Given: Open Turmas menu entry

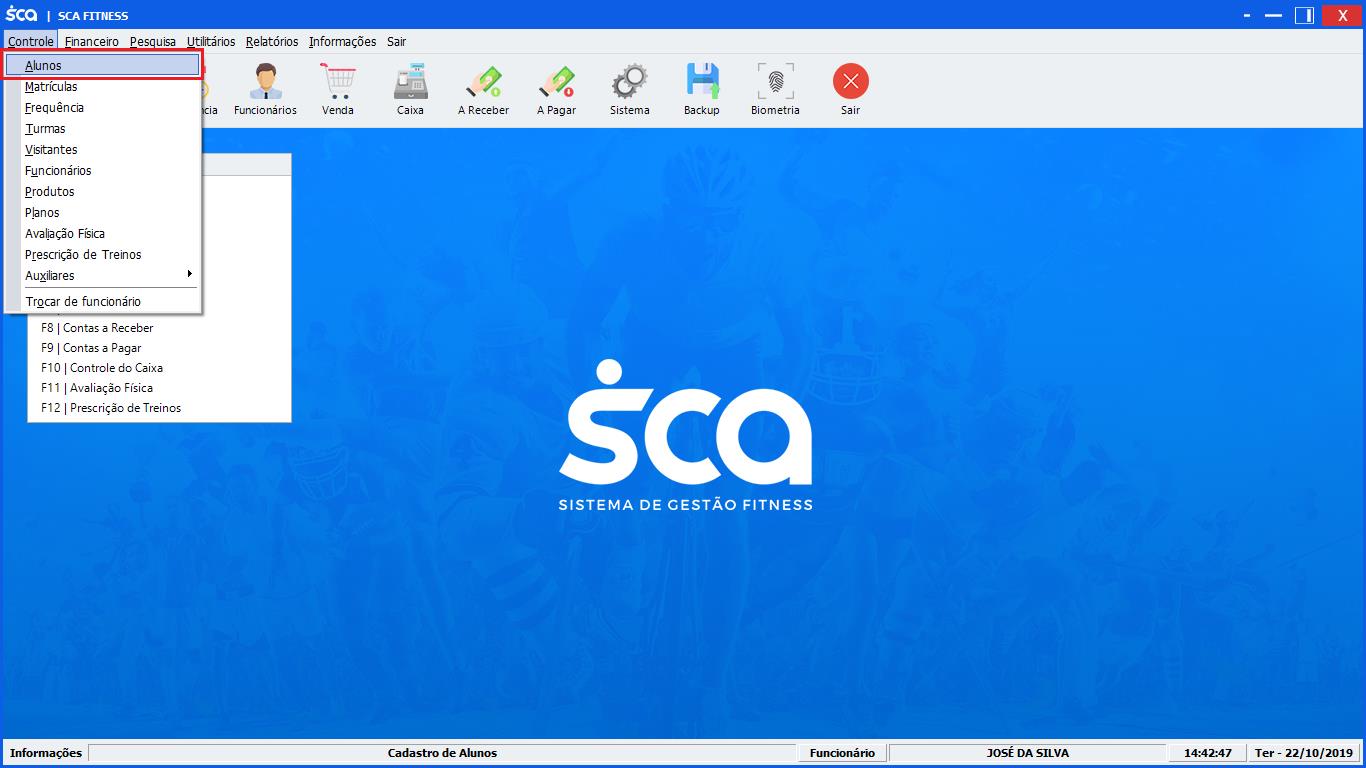Looking at the screenshot, I should (103, 128).
